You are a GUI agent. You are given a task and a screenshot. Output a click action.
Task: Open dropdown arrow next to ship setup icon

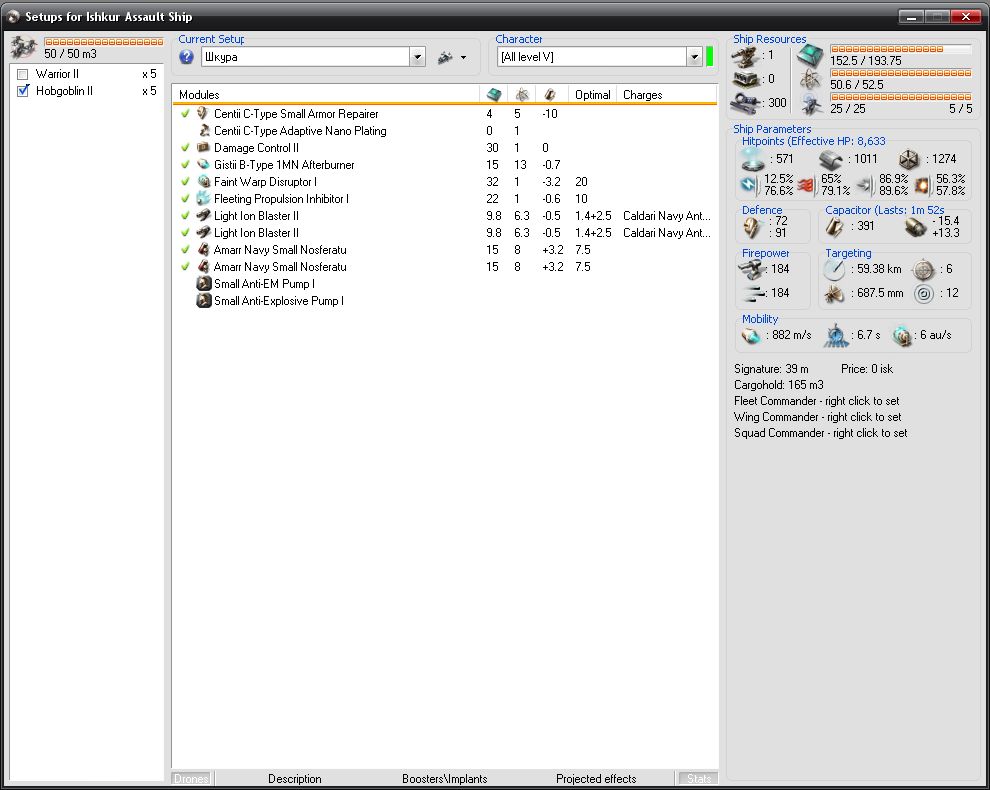tap(463, 57)
